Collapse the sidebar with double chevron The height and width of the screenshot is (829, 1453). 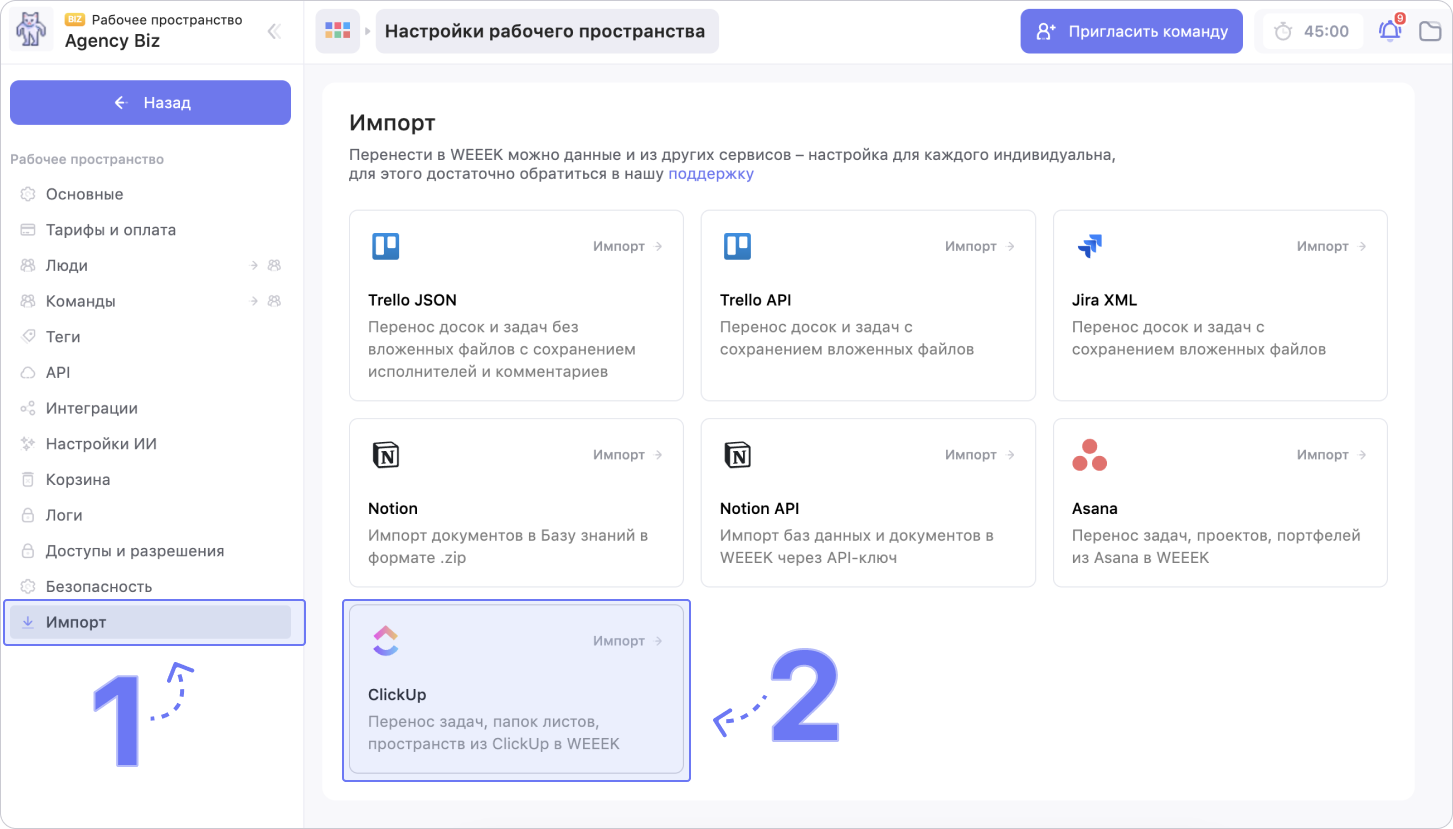pyautogui.click(x=273, y=32)
